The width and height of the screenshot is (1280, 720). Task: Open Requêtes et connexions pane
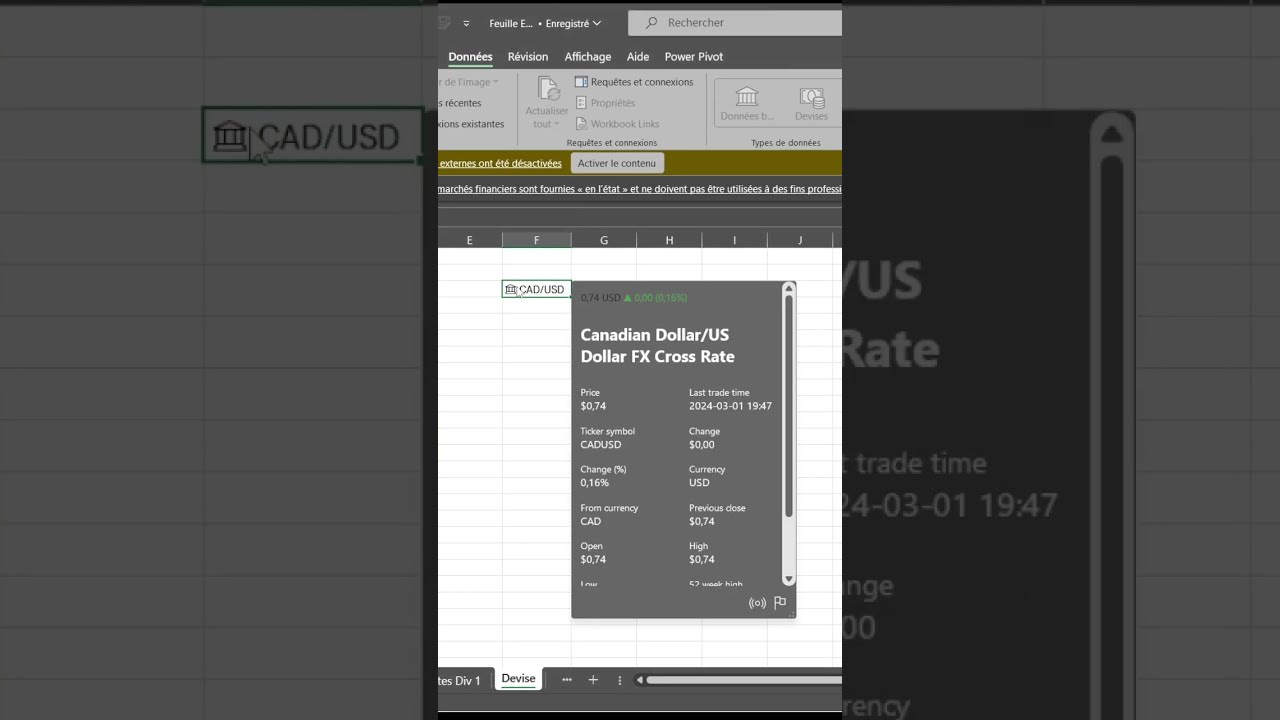click(634, 82)
